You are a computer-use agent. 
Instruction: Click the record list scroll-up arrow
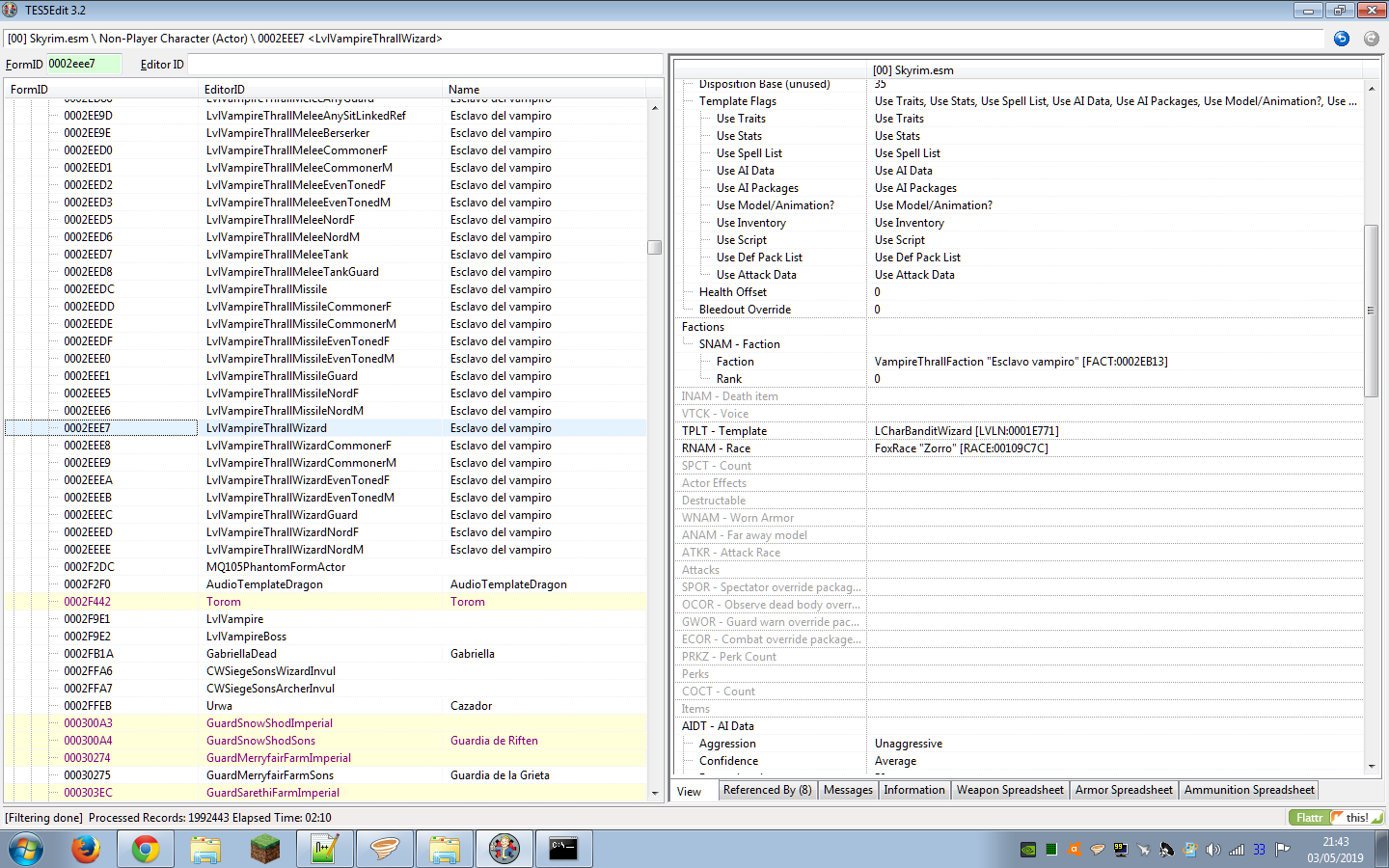(x=655, y=107)
